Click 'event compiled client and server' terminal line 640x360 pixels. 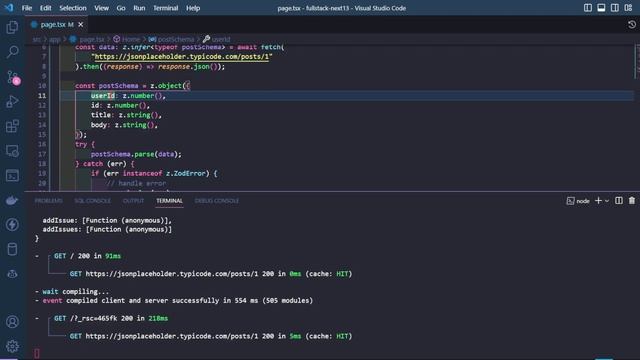pyautogui.click(x=174, y=300)
